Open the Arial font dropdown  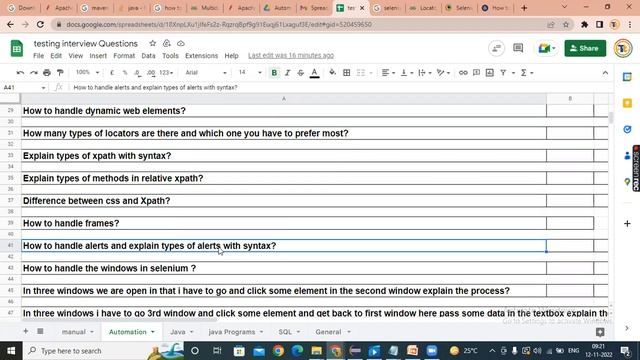coord(206,73)
